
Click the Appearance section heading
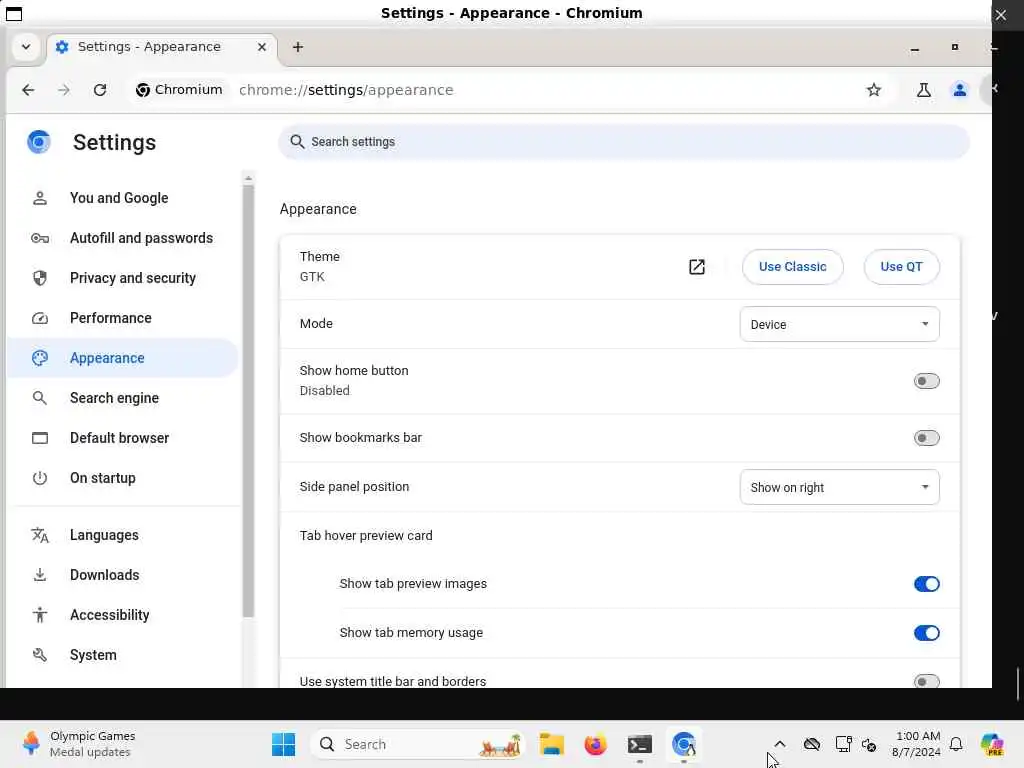tap(318, 209)
